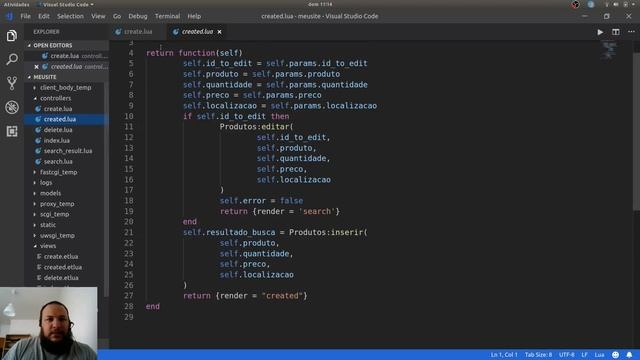
Task: Click the clock in the top bar
Action: 320,4
